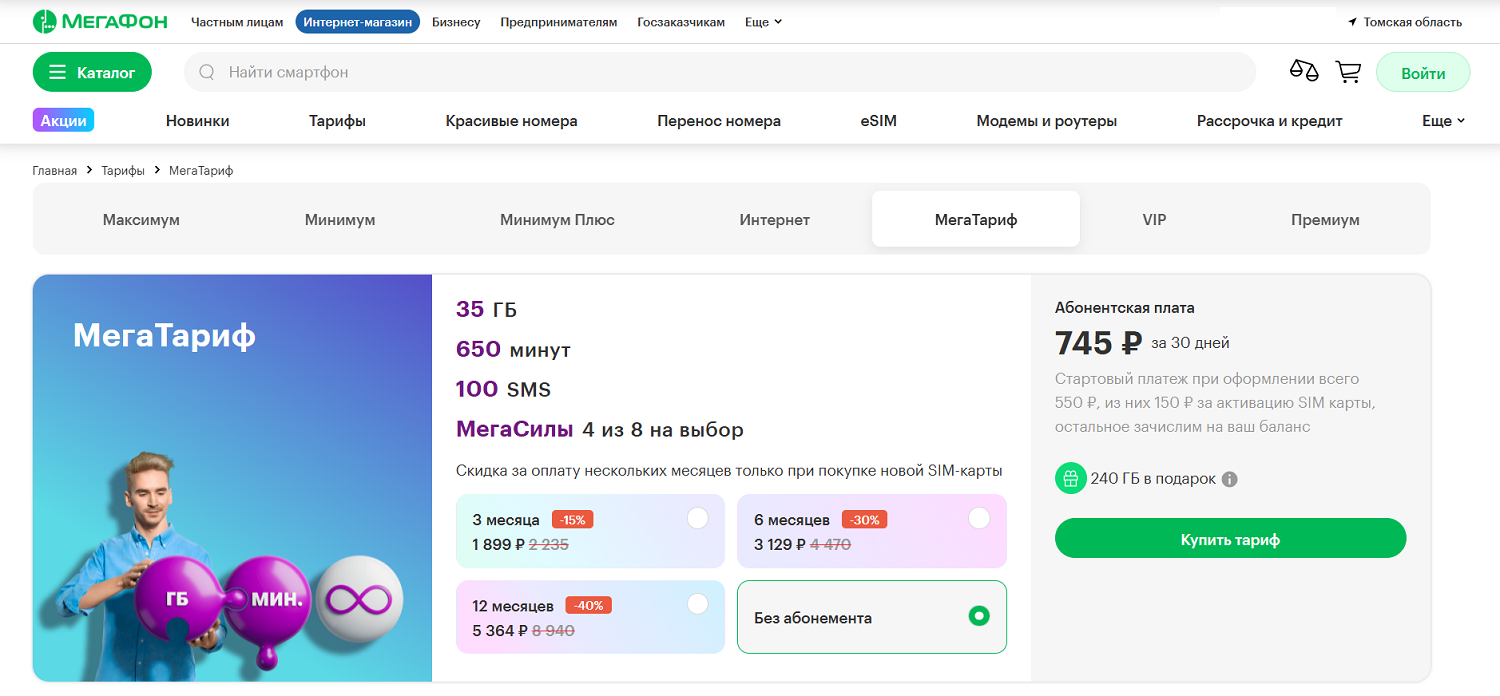1500x696 pixels.
Task: Expand the Еще dropdown in category navigation
Action: pyautogui.click(x=1443, y=121)
